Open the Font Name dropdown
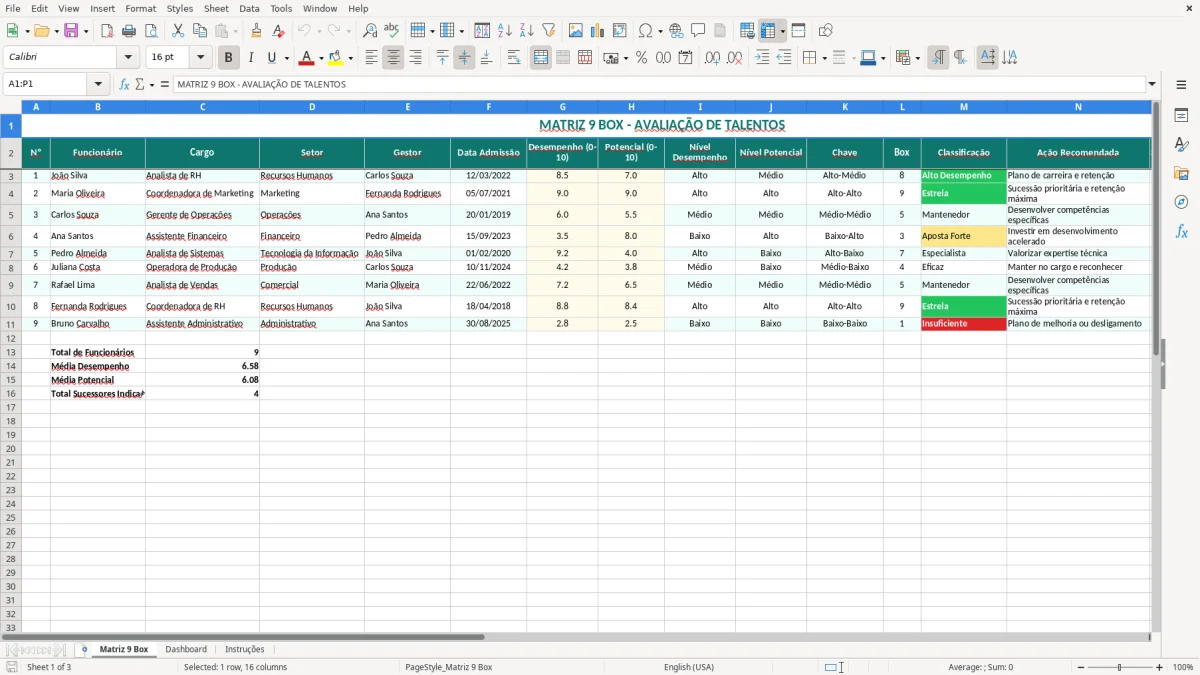The image size is (1200, 675). [x=128, y=58]
